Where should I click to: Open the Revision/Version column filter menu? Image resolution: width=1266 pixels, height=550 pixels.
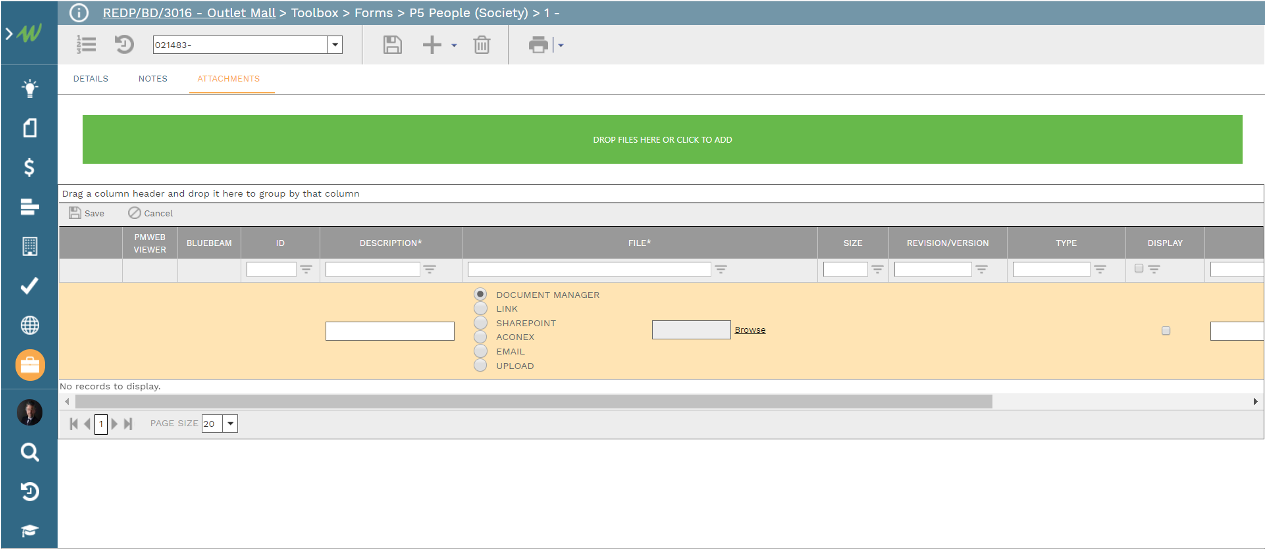coord(981,269)
